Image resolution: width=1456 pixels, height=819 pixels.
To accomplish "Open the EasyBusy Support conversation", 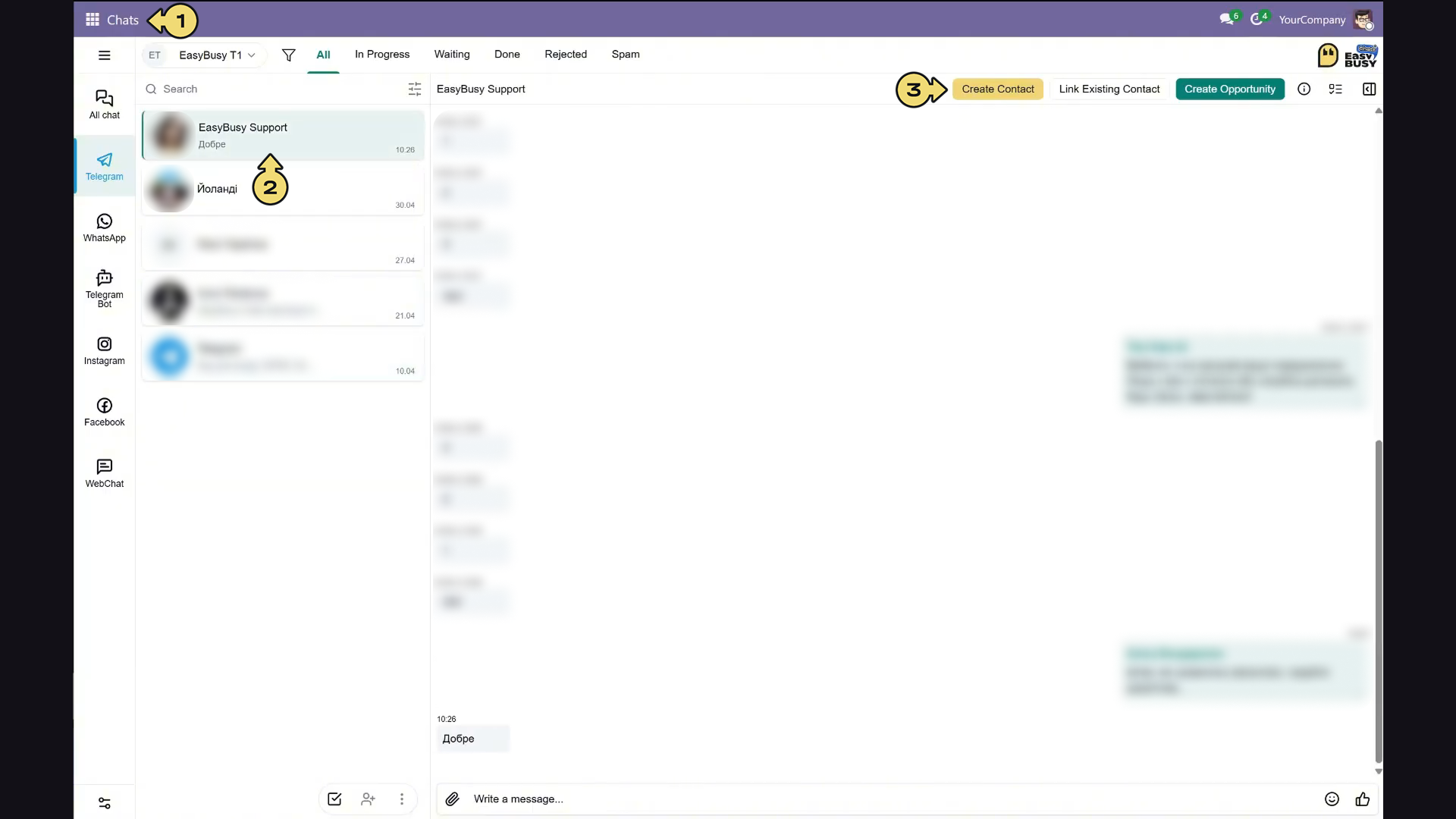I will [x=283, y=135].
